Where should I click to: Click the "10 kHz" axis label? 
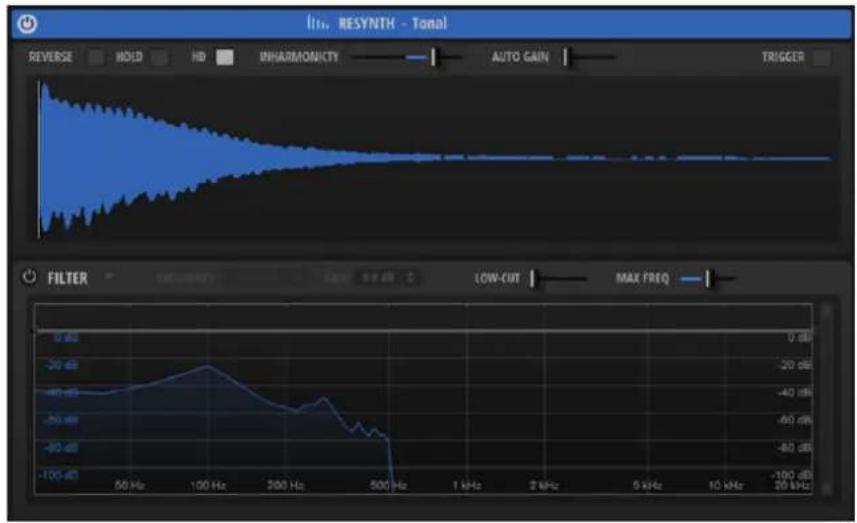725,485
